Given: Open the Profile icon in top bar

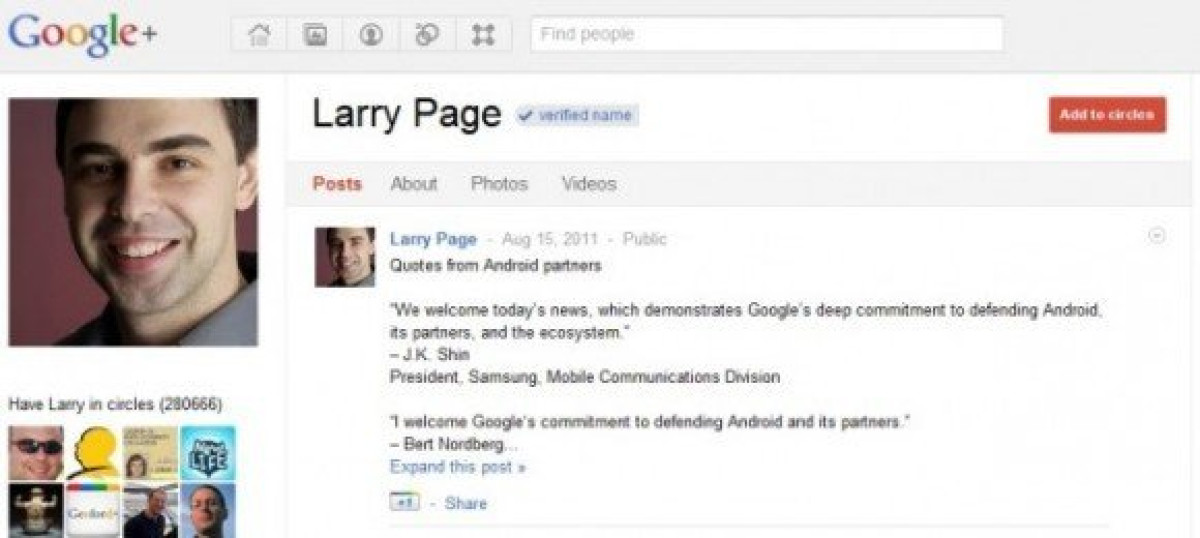Looking at the screenshot, I should (x=371, y=35).
